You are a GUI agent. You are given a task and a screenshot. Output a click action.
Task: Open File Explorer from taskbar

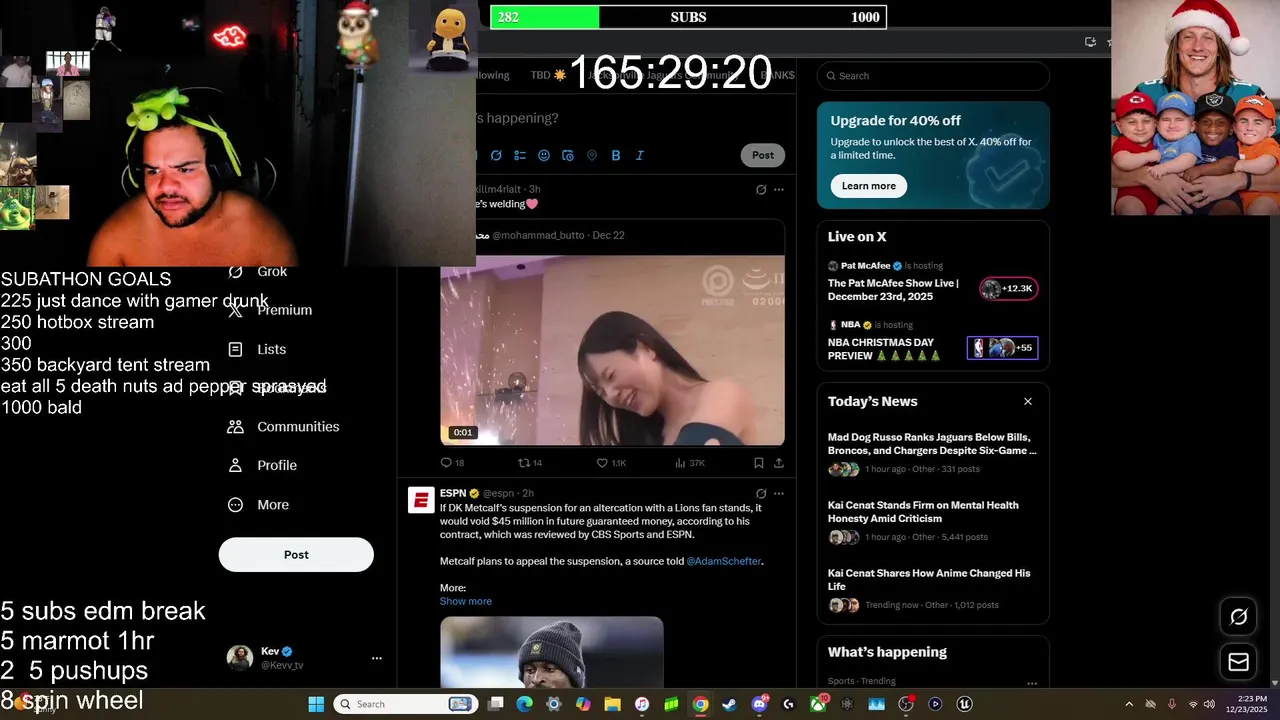[612, 704]
